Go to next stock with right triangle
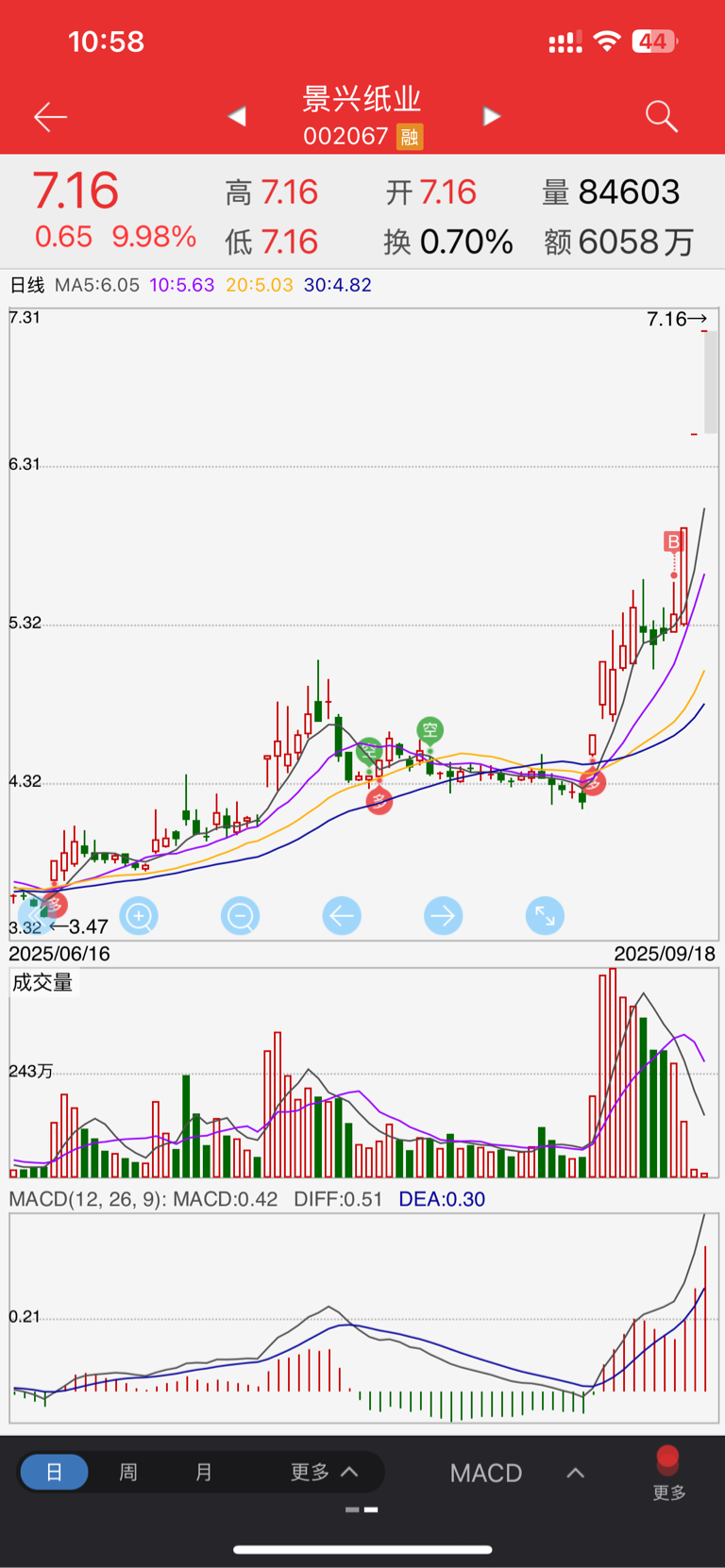Screen dimensions: 725x1568 (491, 116)
